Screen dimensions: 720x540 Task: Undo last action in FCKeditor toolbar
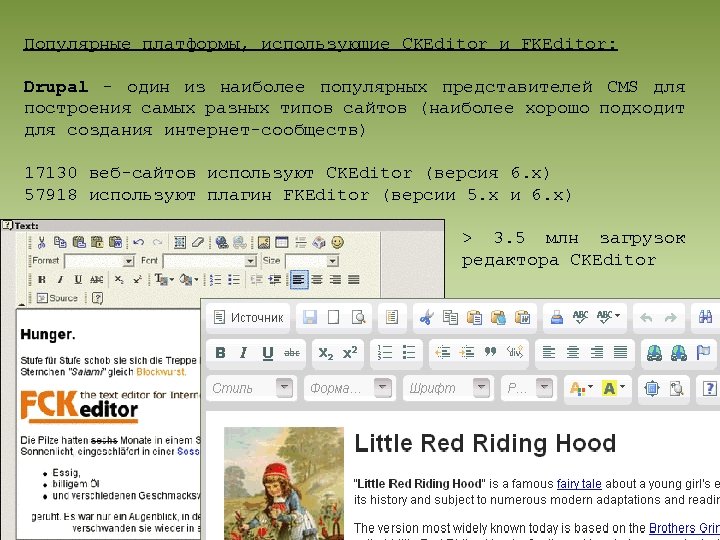coord(138,242)
